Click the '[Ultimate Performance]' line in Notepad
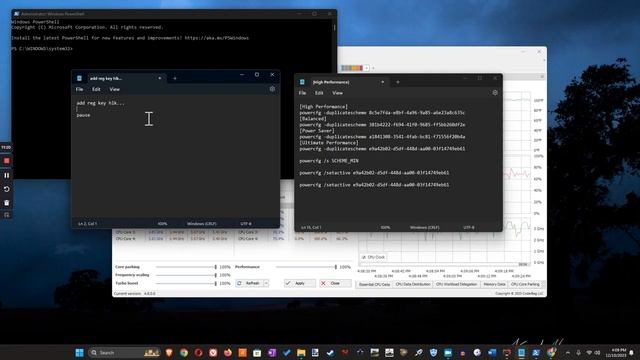This screenshot has width=640, height=360. click(x=329, y=143)
